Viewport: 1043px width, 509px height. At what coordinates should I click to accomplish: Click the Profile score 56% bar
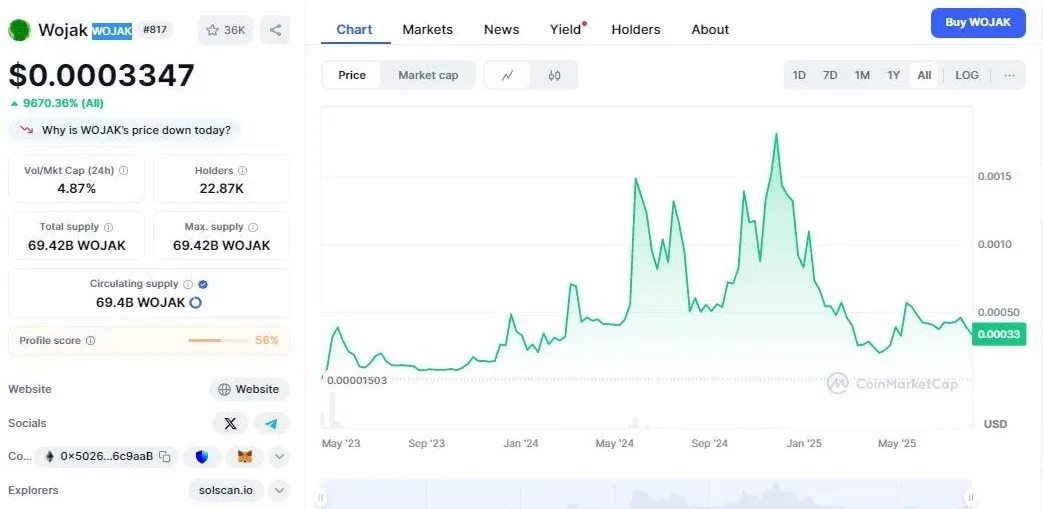[218, 341]
